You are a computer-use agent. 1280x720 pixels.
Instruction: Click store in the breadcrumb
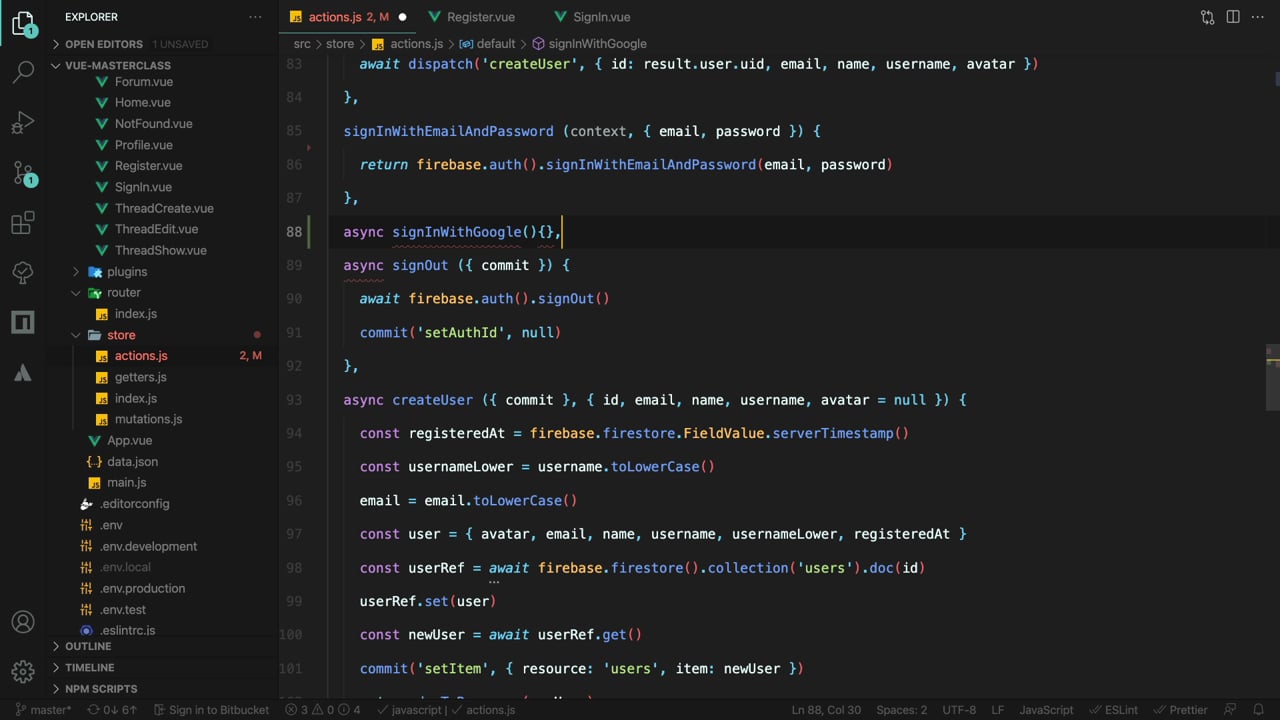click(340, 44)
